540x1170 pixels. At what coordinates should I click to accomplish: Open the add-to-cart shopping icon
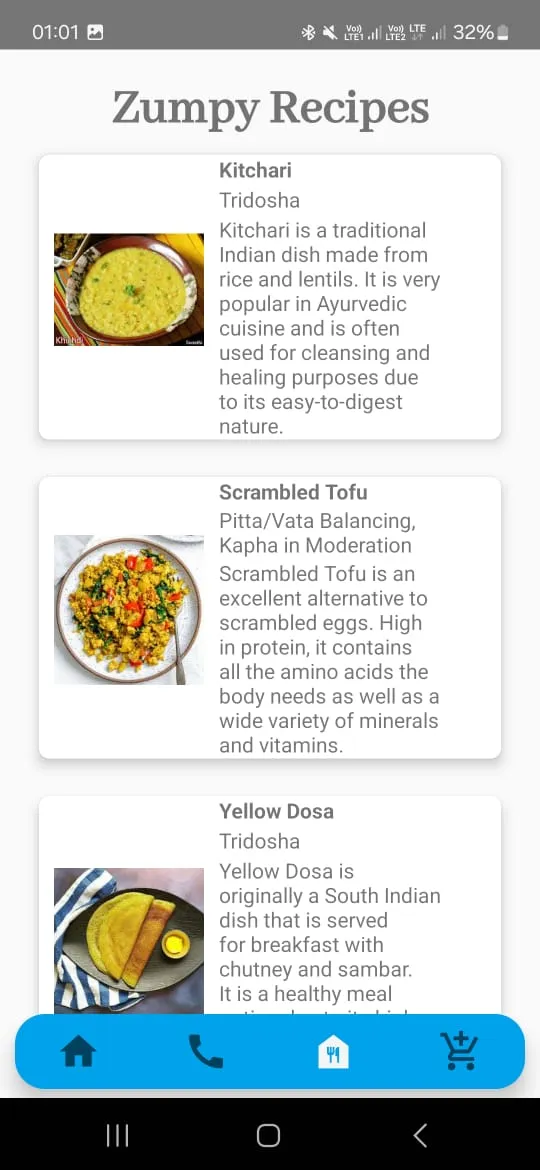[x=459, y=1051]
